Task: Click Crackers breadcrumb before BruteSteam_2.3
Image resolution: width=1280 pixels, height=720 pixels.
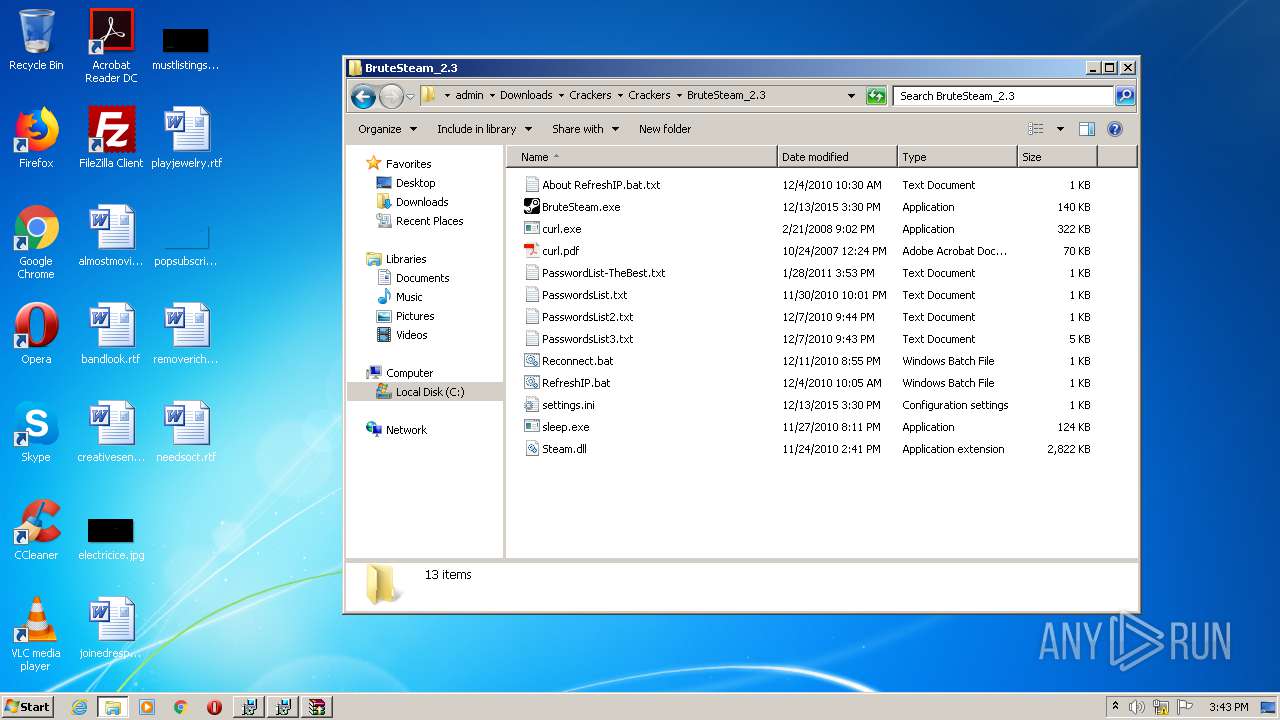Action: pos(649,96)
